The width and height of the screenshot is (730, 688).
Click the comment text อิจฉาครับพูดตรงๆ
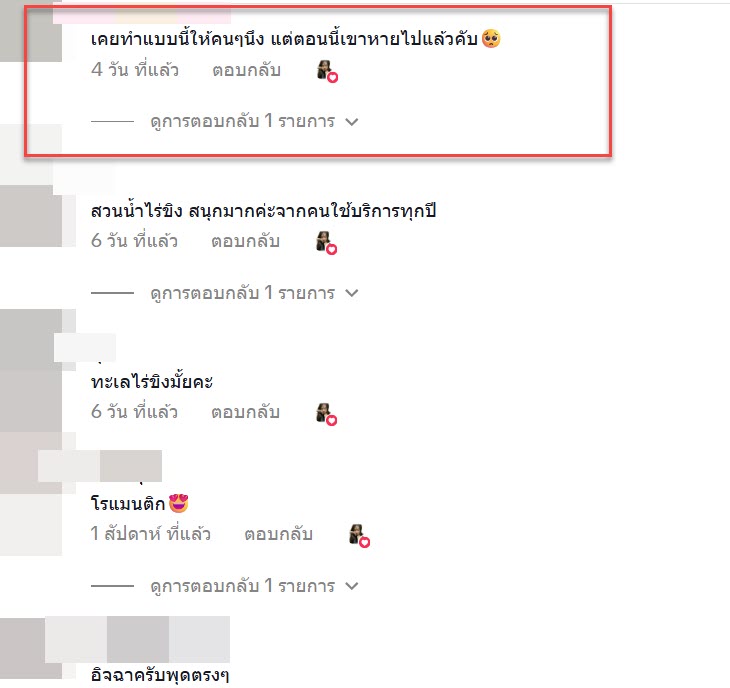[160, 675]
